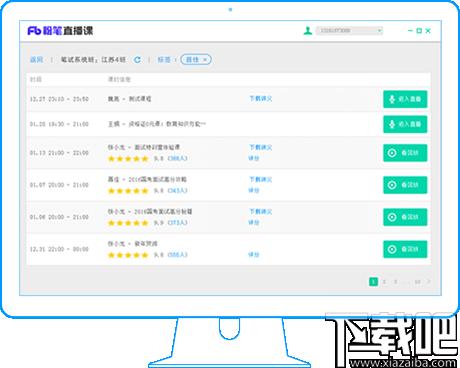Click the star rating in 01.13 row

click(x=128, y=159)
